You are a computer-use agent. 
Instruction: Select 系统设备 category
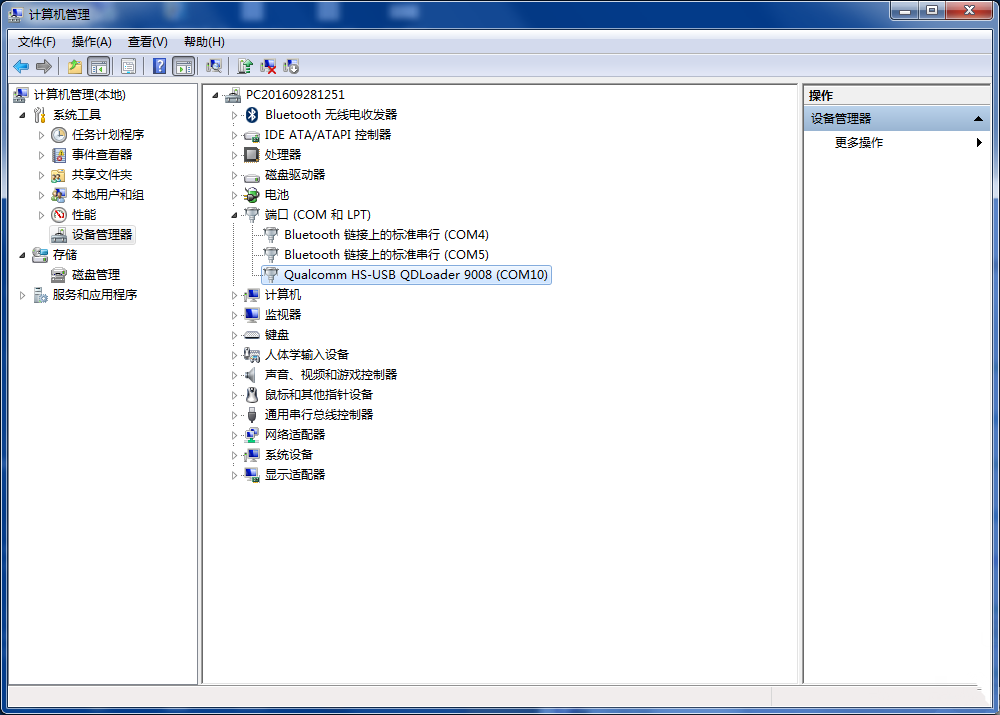tap(289, 455)
